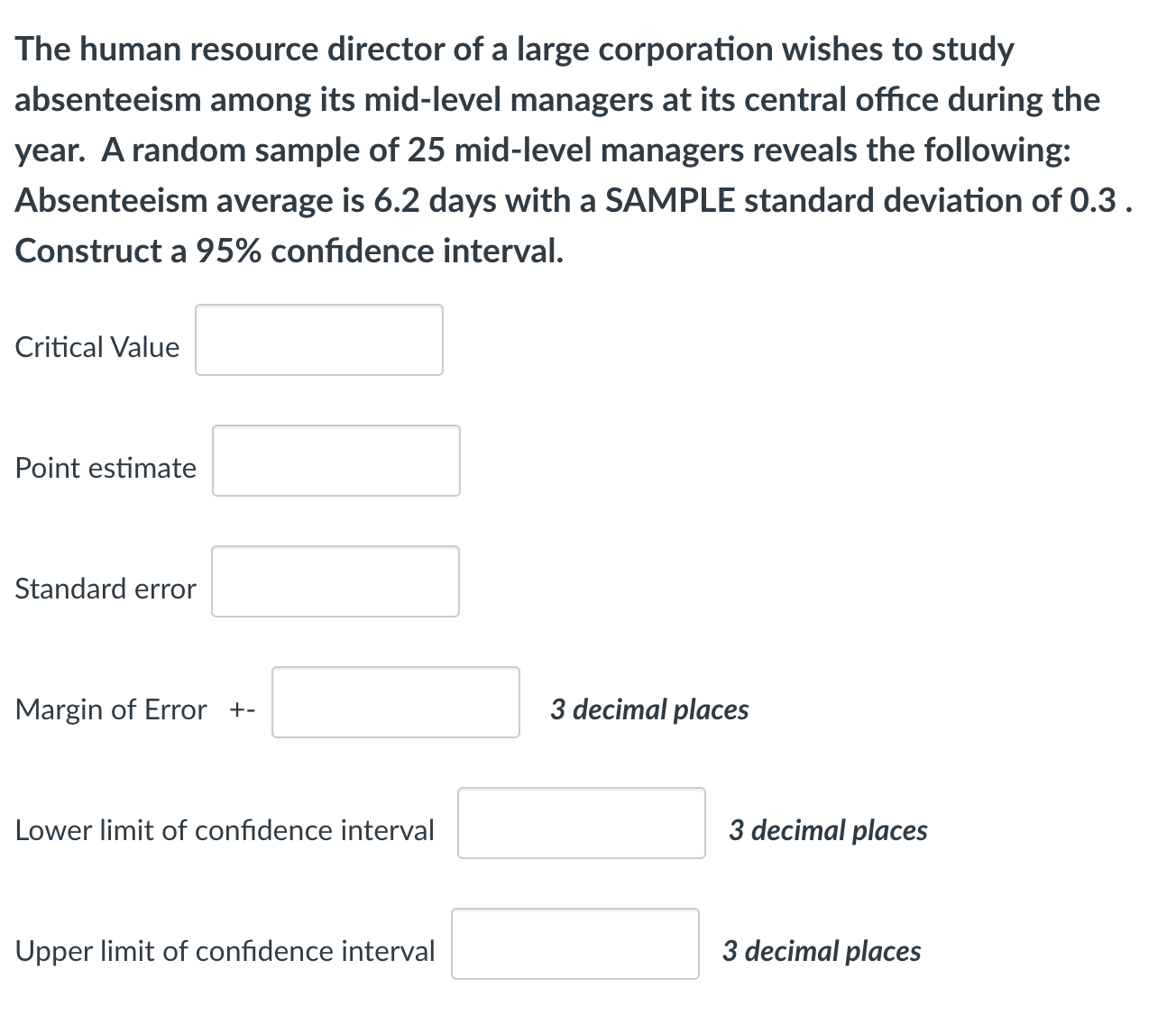Click the 'Construct a 95% confidence interval.' sentence
1176x1015 pixels.
(x=289, y=251)
